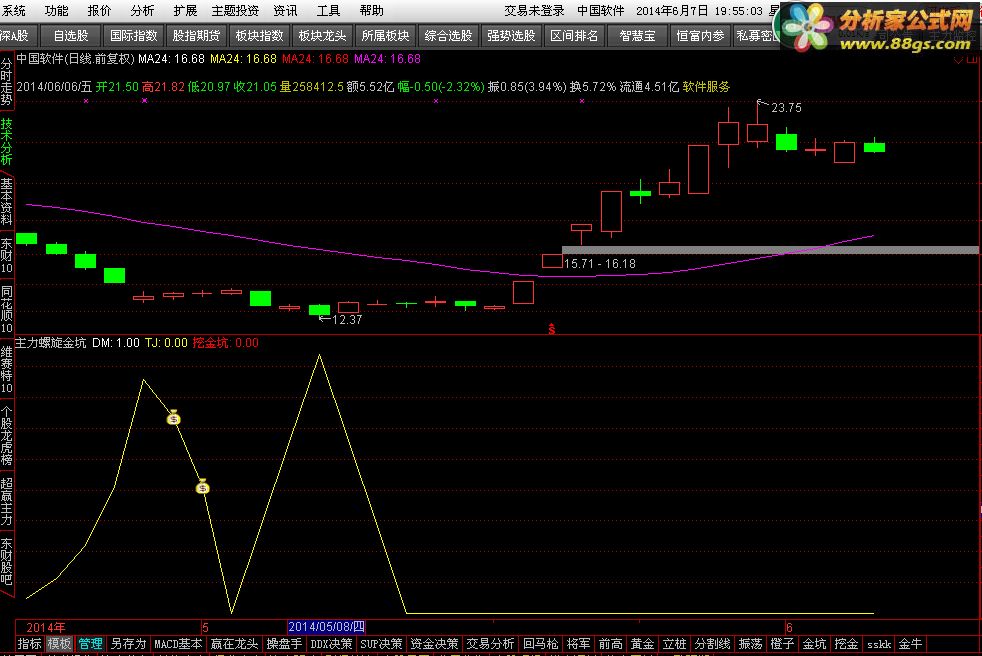Click the 交易未登录 status text

tap(534, 11)
